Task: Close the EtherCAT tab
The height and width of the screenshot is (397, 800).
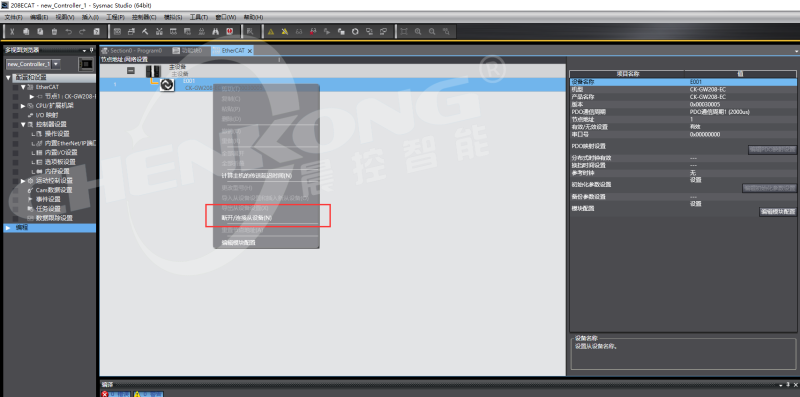Action: (x=250, y=51)
